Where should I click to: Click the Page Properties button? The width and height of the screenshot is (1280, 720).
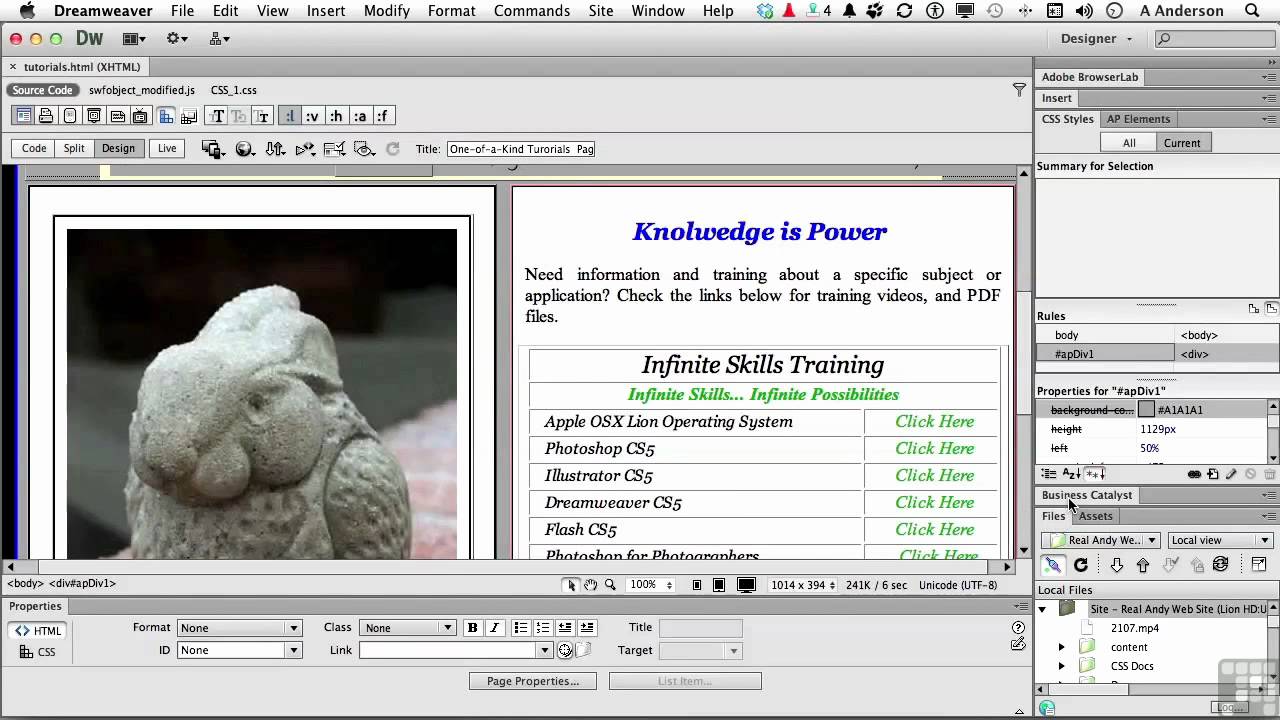point(533,681)
